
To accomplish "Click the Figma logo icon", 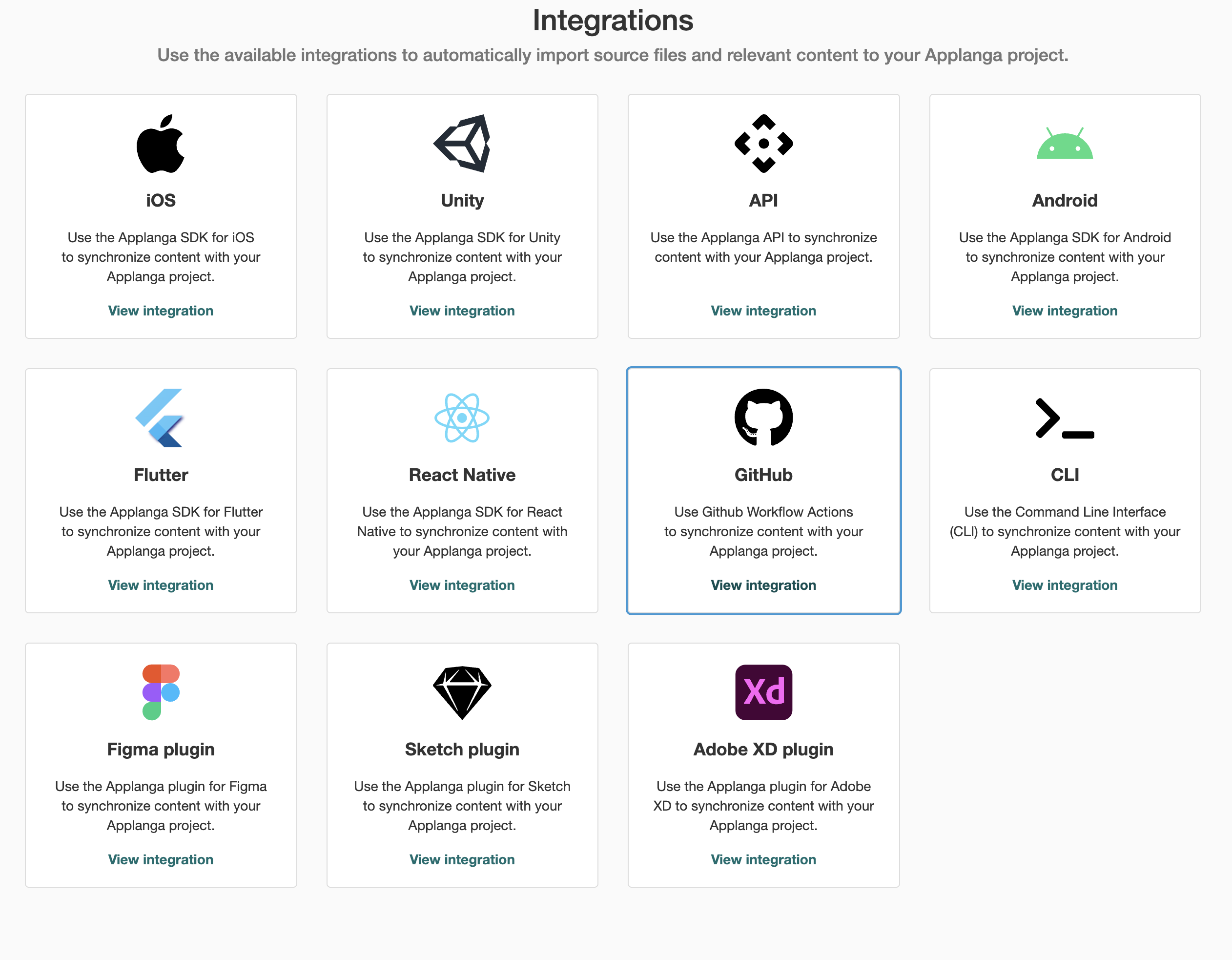I will 161,692.
